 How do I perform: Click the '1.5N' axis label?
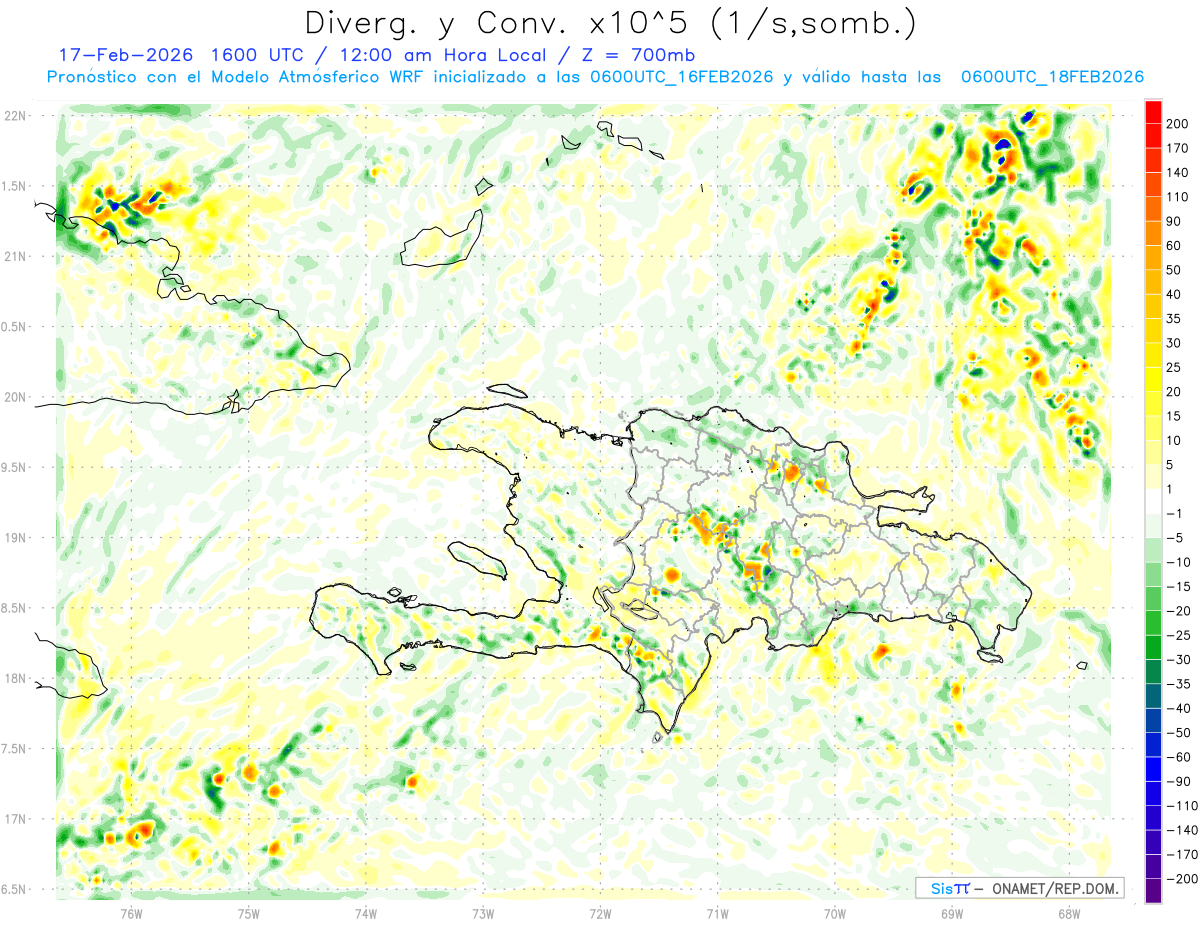pos(14,186)
